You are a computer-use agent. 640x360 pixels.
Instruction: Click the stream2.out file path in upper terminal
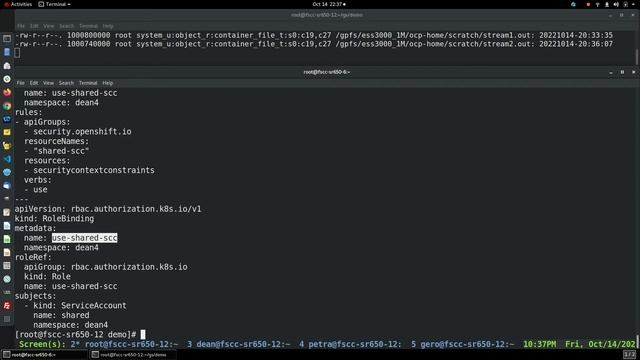435,44
